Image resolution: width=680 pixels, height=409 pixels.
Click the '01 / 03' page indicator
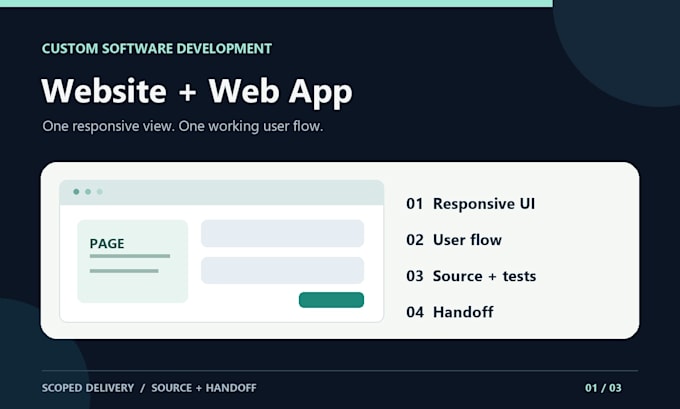[x=603, y=388]
